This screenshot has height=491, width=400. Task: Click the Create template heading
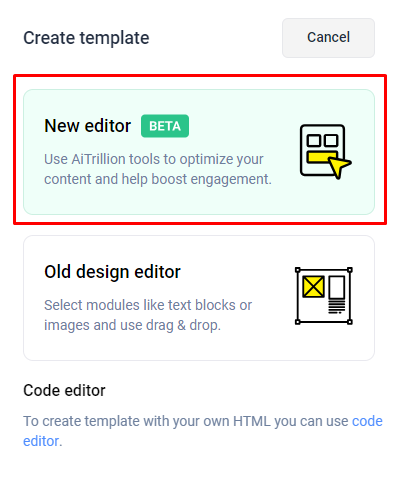click(86, 38)
